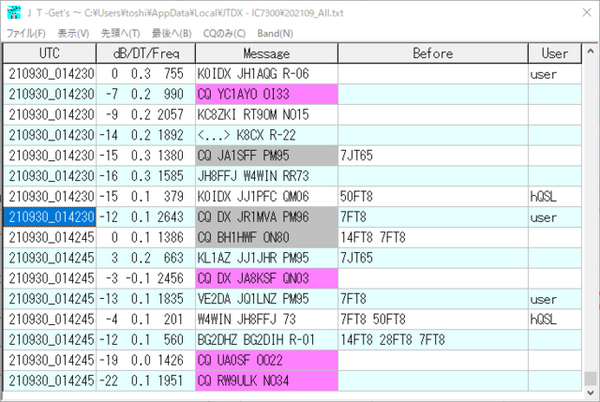The image size is (600, 402).
Task: Click dB/DT/Freq cell -3 -0.1 2456
Action: click(146, 278)
